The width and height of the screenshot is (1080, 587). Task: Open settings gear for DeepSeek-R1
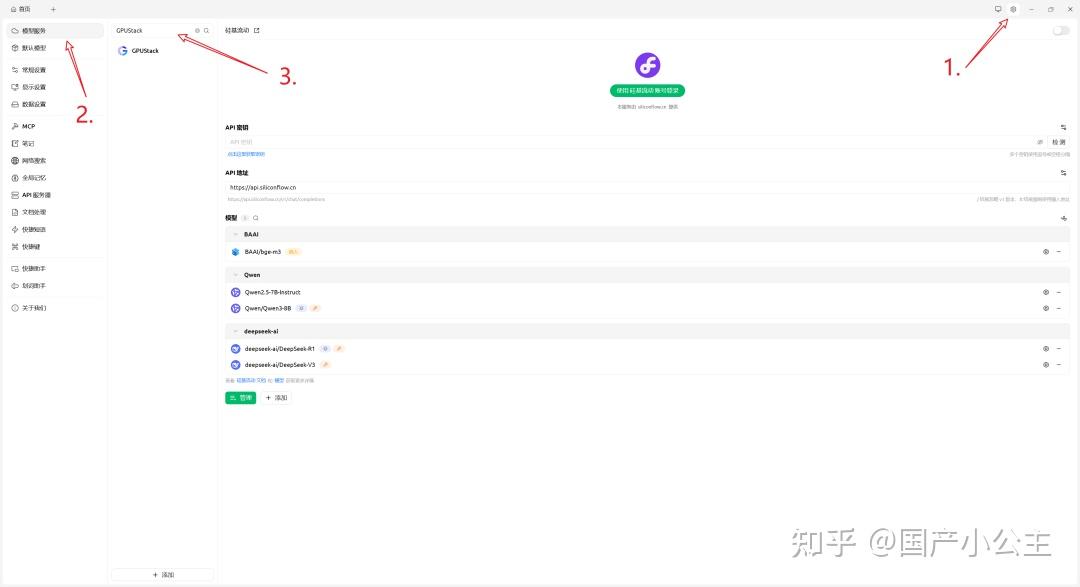1046,349
